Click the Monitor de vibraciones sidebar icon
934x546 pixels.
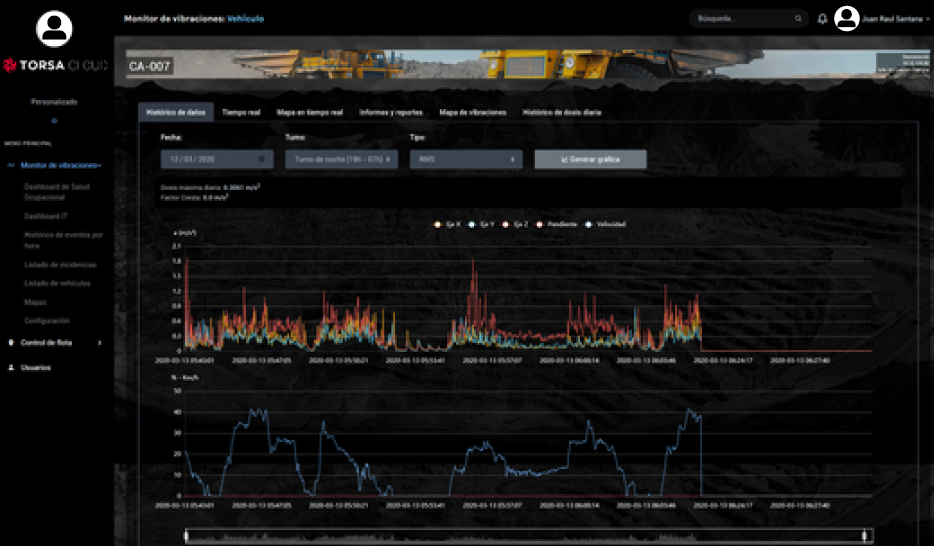pos(10,164)
